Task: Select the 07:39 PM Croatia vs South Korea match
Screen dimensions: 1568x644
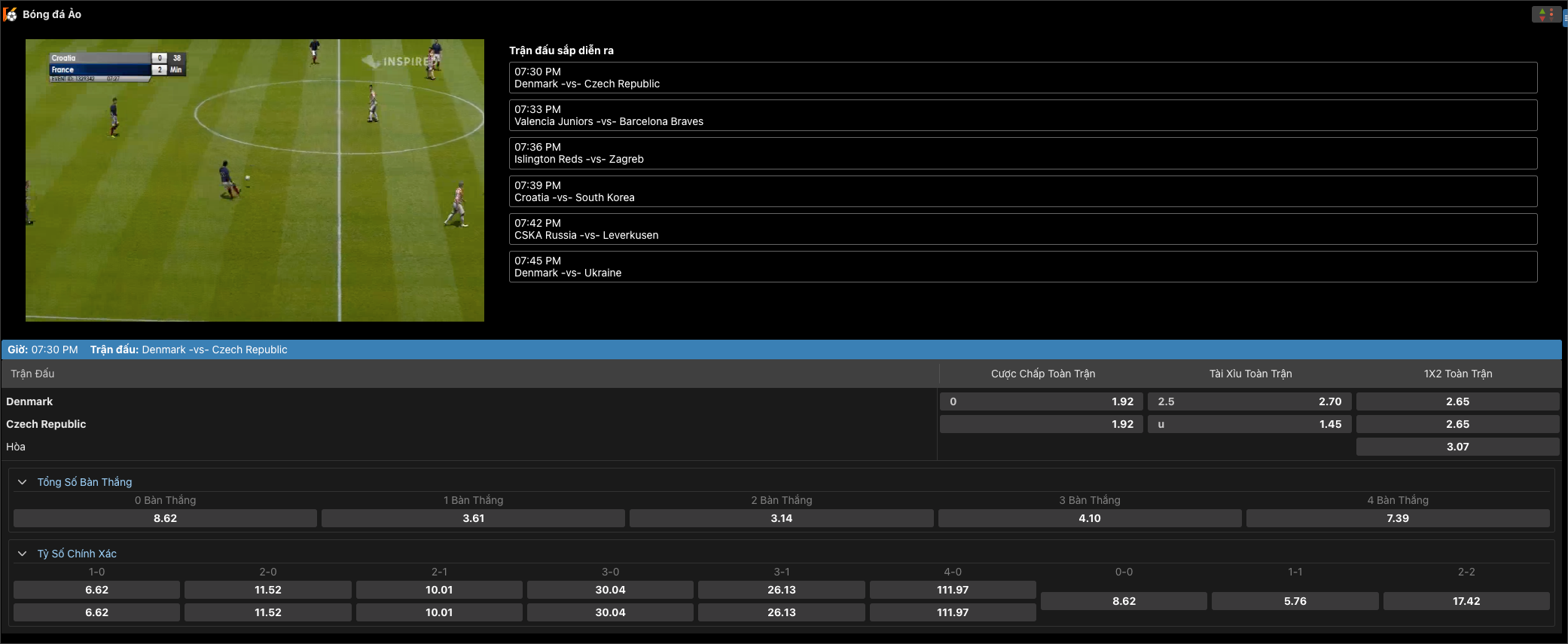Action: (x=1022, y=191)
